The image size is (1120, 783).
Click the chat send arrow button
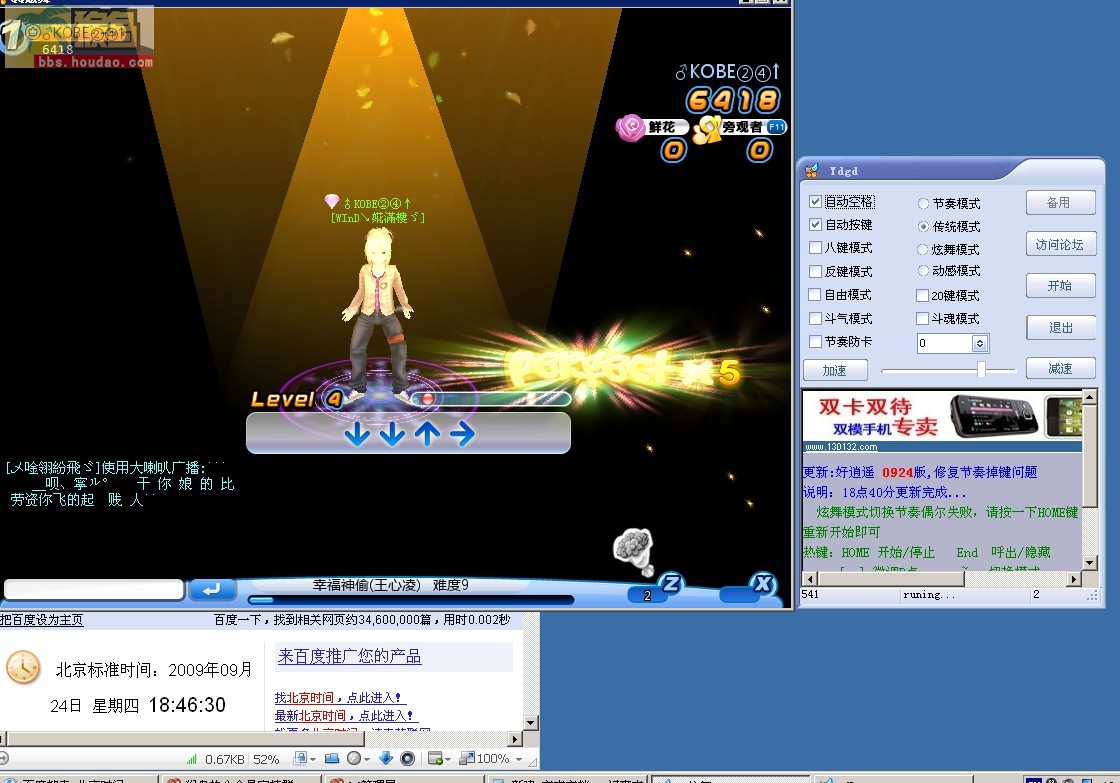211,589
